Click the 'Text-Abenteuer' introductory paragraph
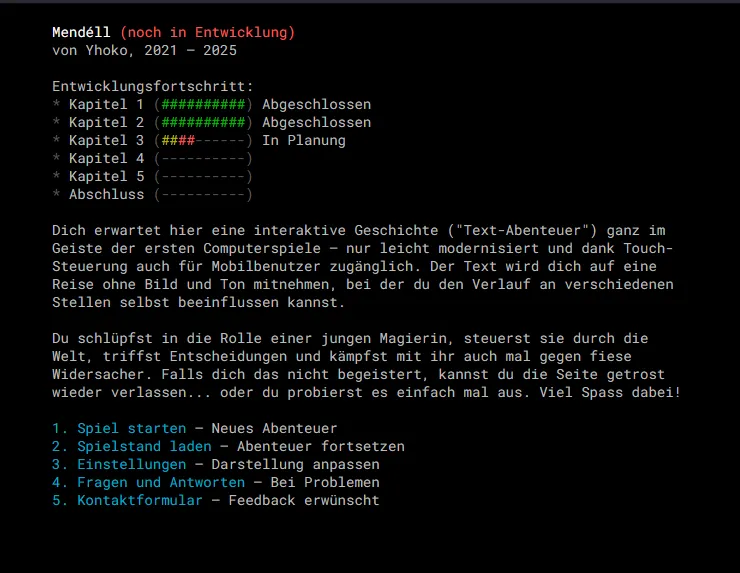This screenshot has height=573, width=740. (363, 266)
